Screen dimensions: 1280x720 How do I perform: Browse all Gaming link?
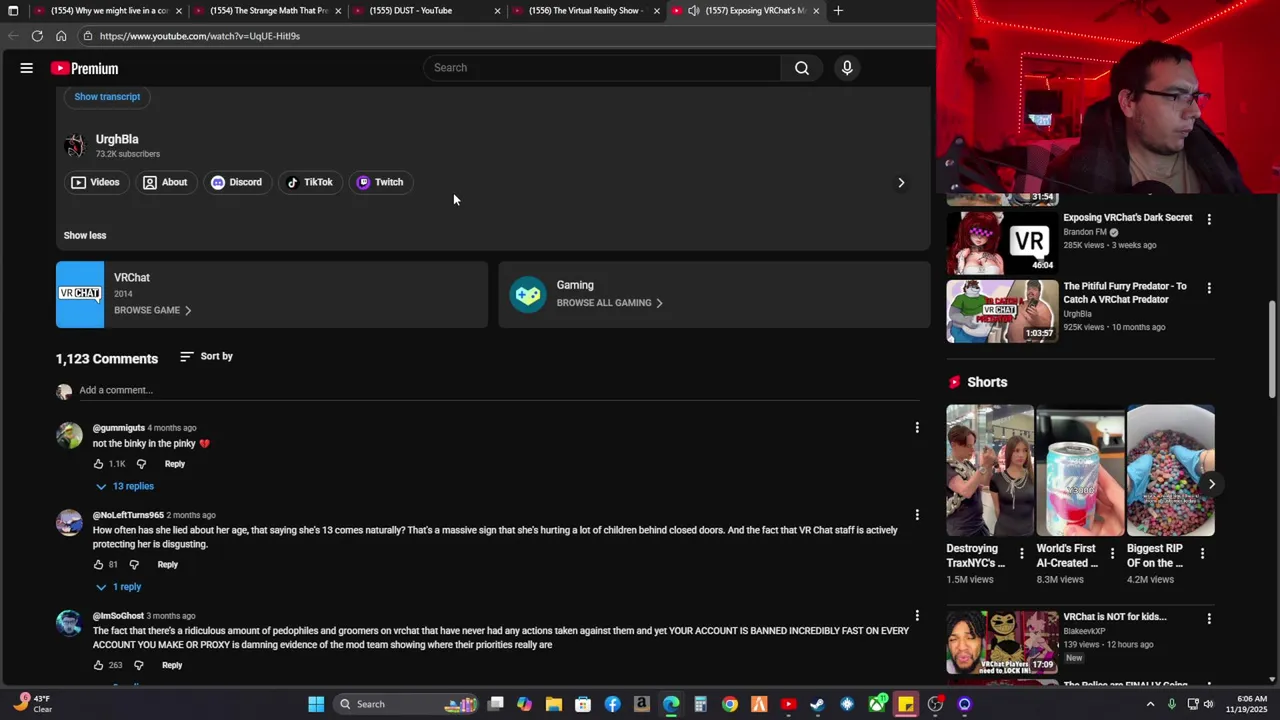tap(609, 303)
